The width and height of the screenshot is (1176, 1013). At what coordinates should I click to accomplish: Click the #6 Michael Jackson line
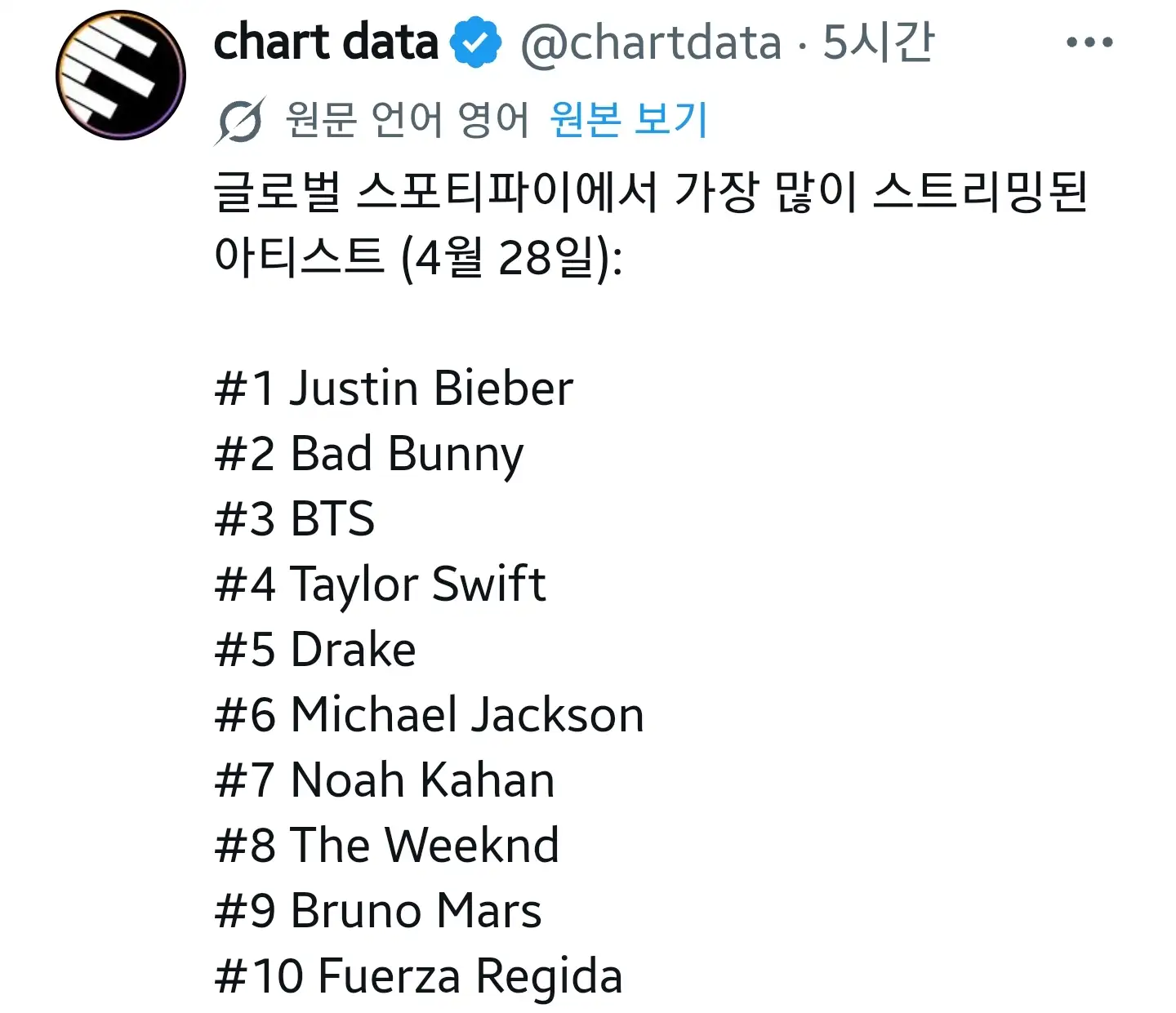click(x=430, y=715)
